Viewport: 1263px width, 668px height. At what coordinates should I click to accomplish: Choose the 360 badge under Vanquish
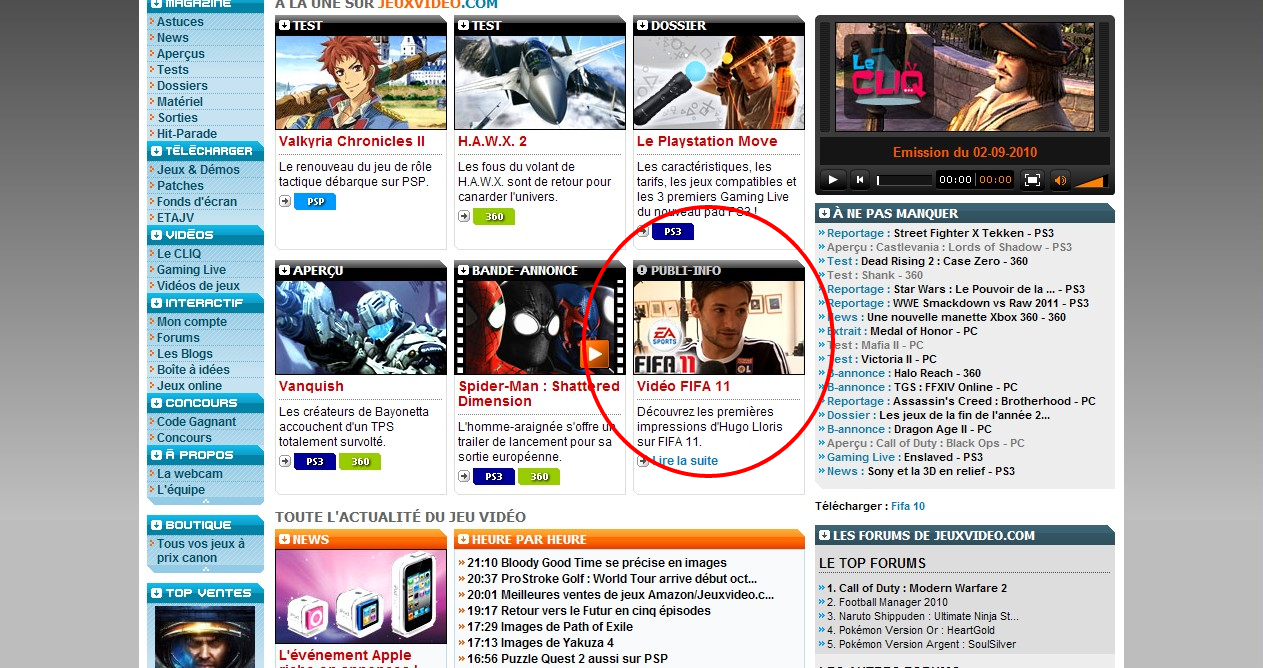pos(360,462)
